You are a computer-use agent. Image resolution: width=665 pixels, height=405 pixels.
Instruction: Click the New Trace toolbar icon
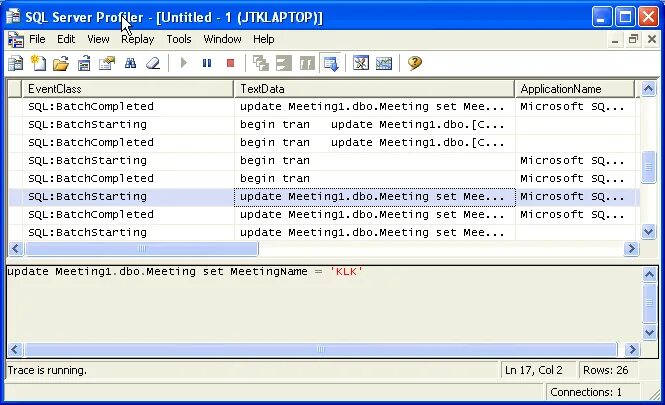point(16,64)
